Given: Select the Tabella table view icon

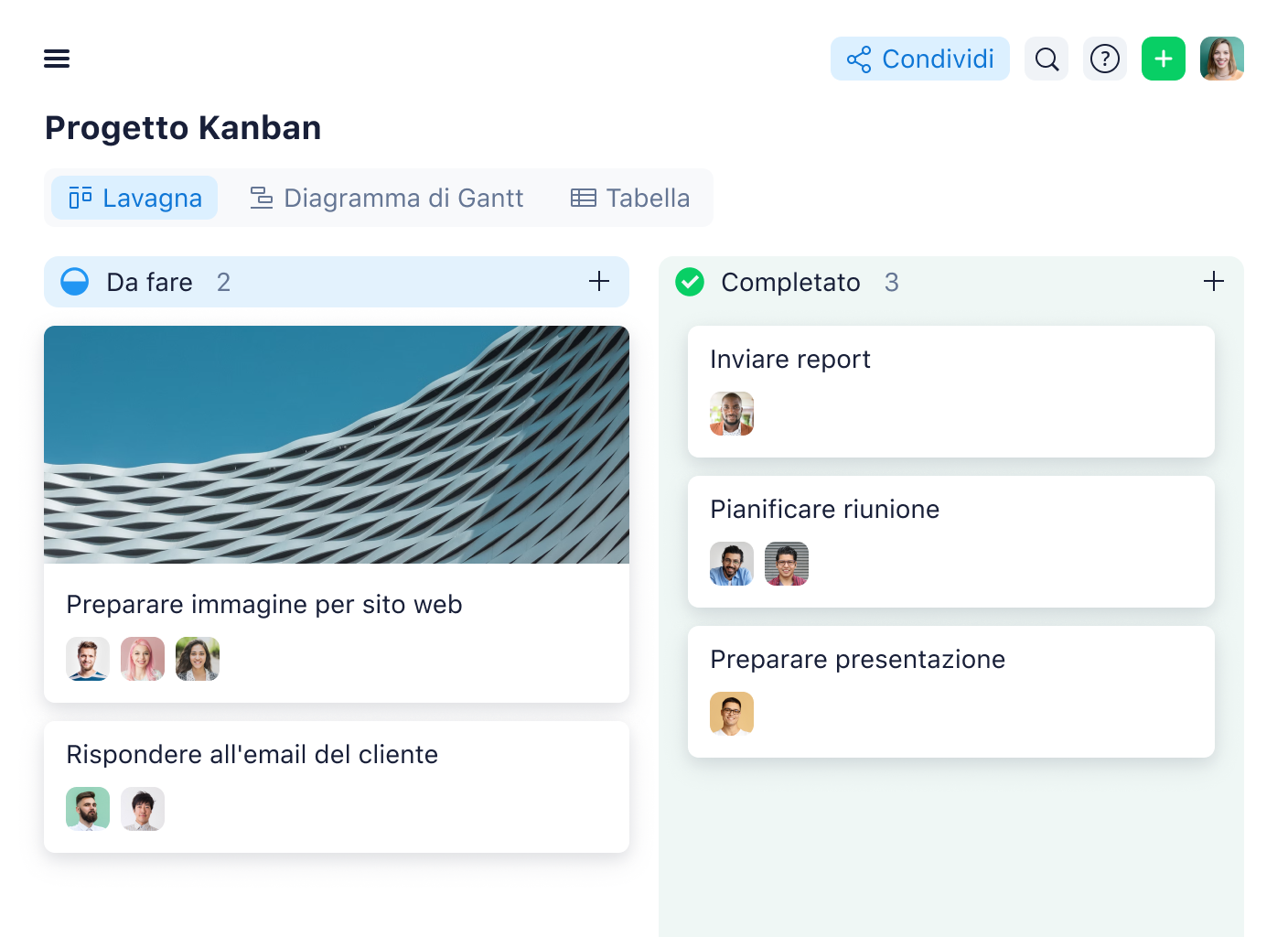Looking at the screenshot, I should point(583,198).
